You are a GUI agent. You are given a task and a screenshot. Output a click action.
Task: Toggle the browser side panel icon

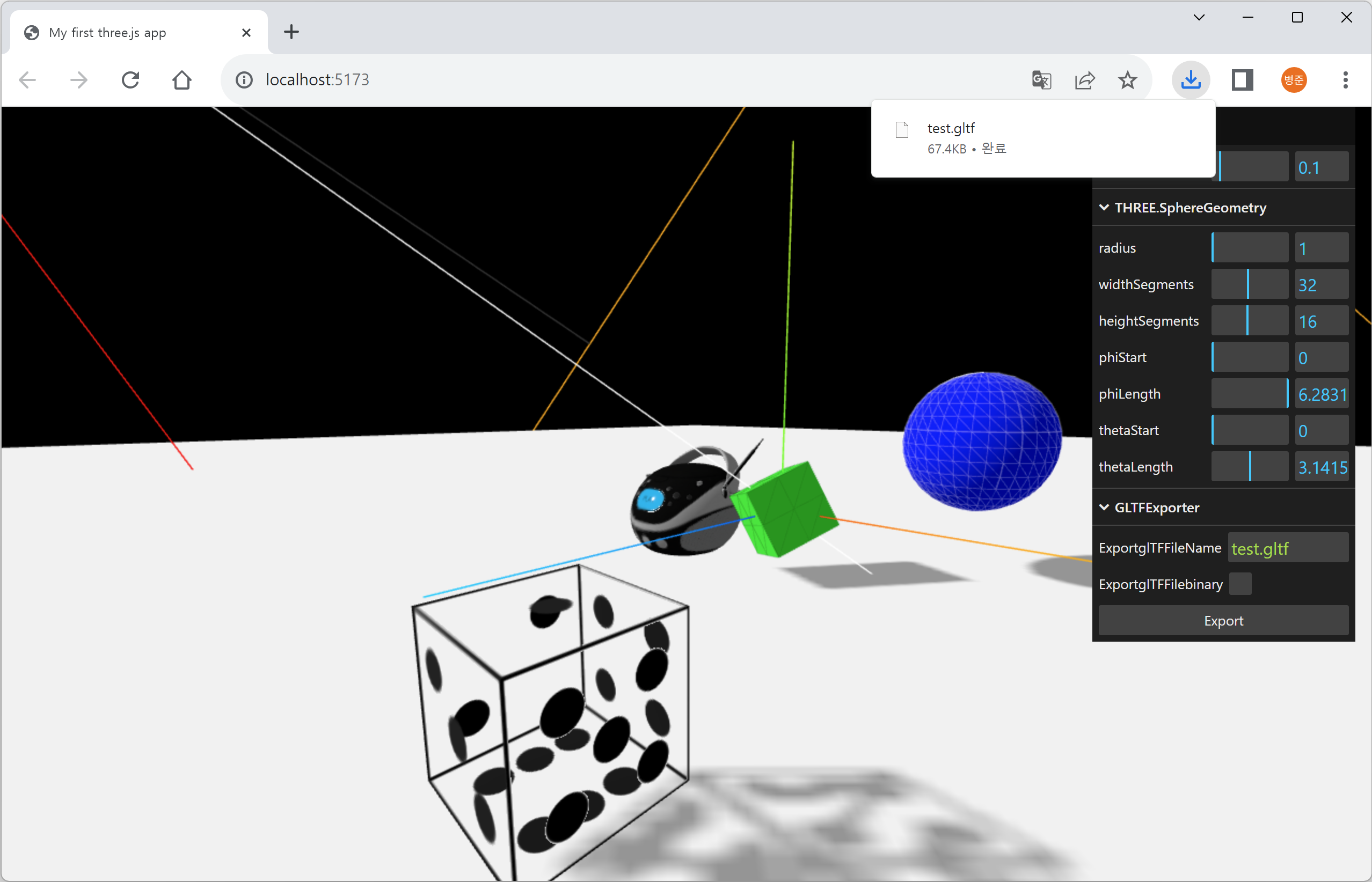tap(1242, 79)
